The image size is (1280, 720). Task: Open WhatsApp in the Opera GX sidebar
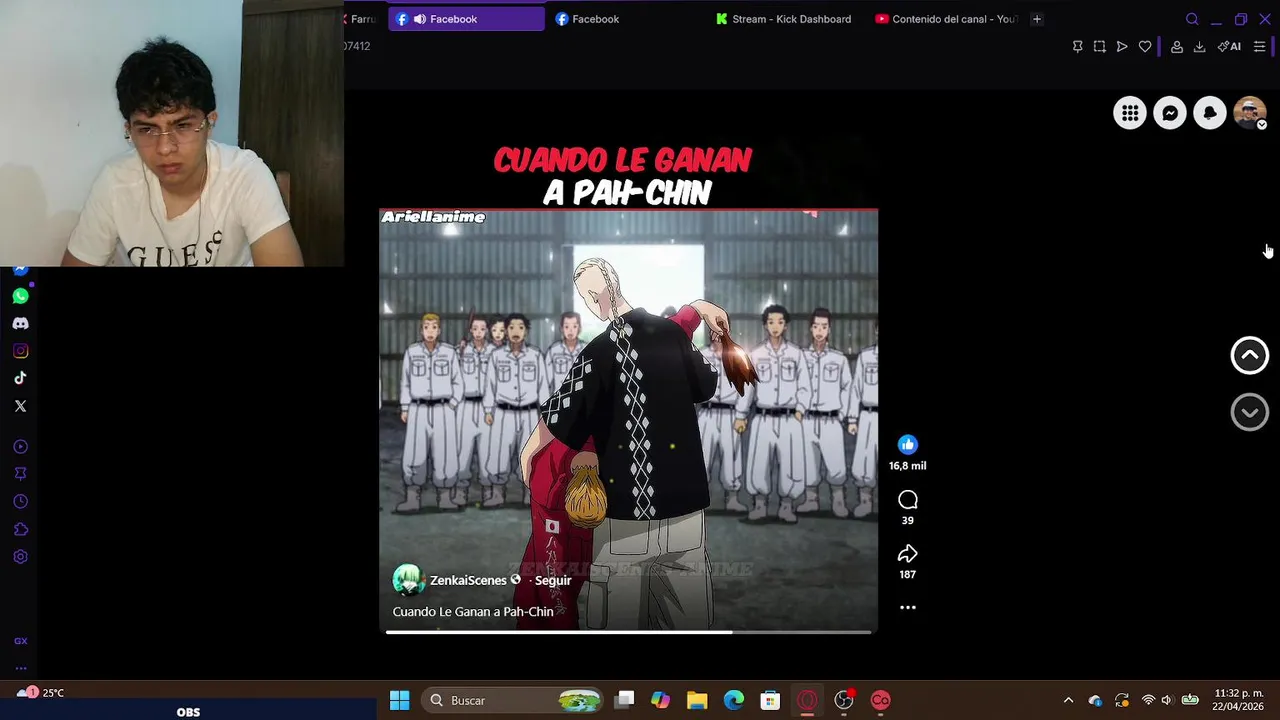click(20, 296)
